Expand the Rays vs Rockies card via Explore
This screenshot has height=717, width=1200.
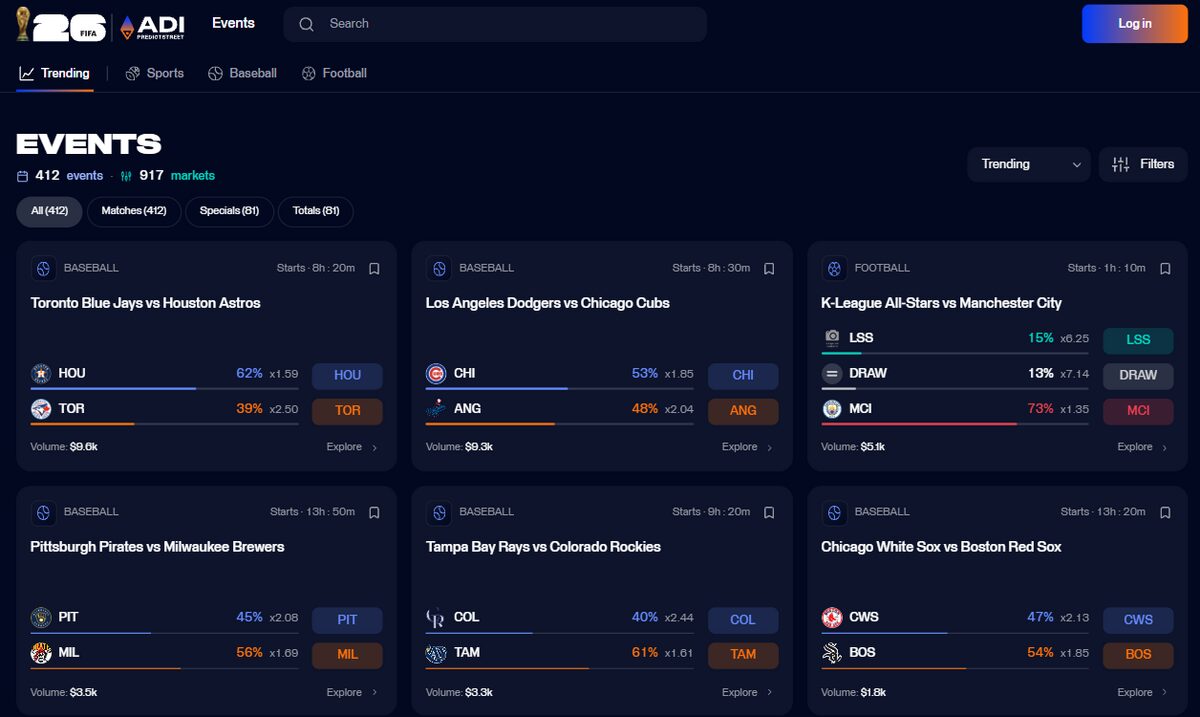(x=748, y=692)
